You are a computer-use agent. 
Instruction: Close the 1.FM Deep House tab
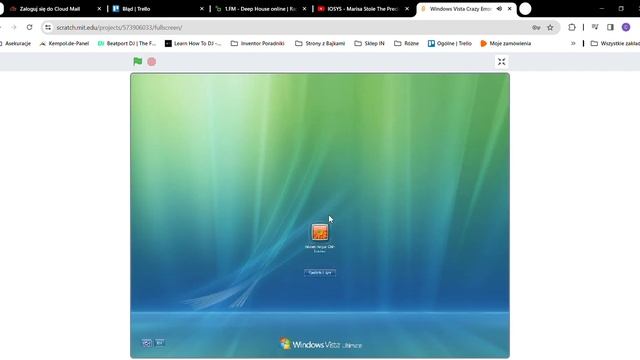[304, 9]
